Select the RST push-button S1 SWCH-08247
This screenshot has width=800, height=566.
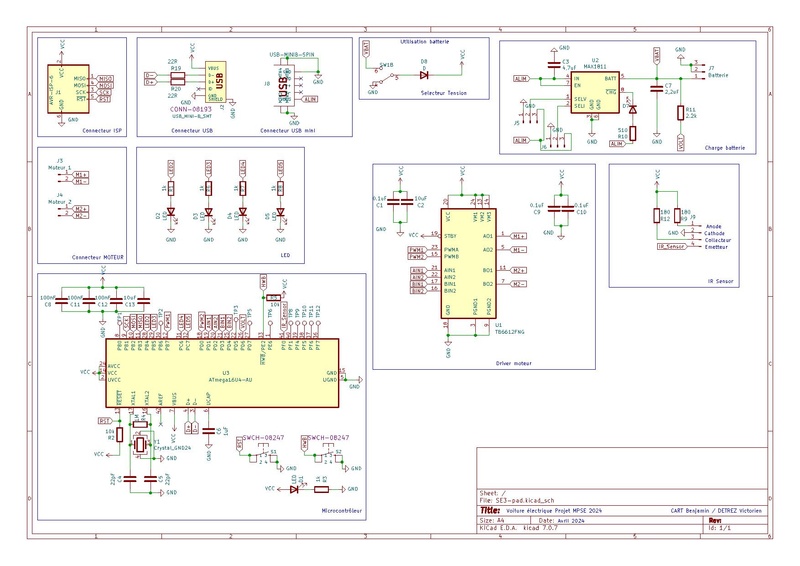(262, 454)
